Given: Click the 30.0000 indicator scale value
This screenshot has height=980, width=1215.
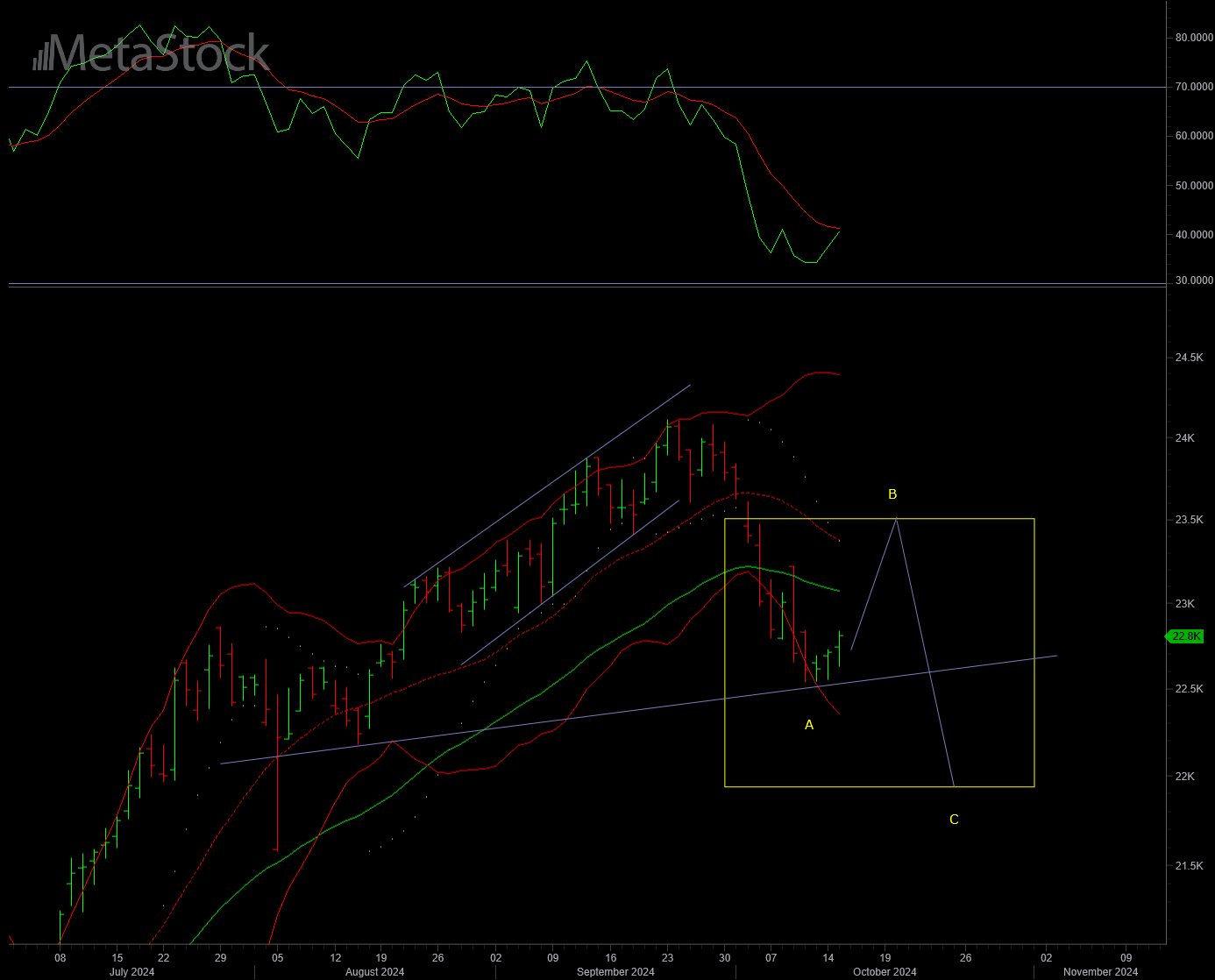Looking at the screenshot, I should point(1194,281).
